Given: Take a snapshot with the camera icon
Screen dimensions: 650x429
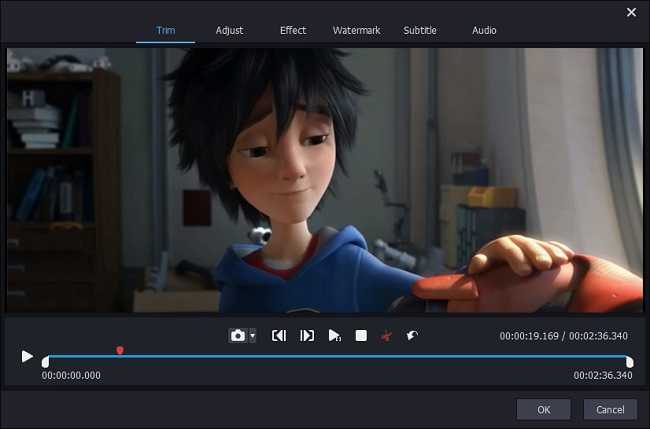Looking at the screenshot, I should click(238, 335).
